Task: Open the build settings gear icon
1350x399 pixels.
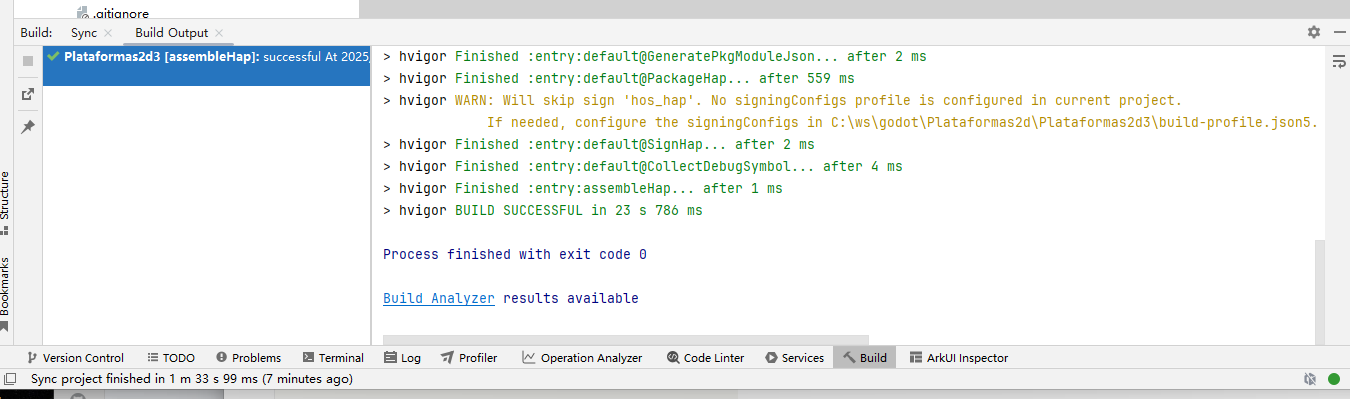Action: [1314, 32]
